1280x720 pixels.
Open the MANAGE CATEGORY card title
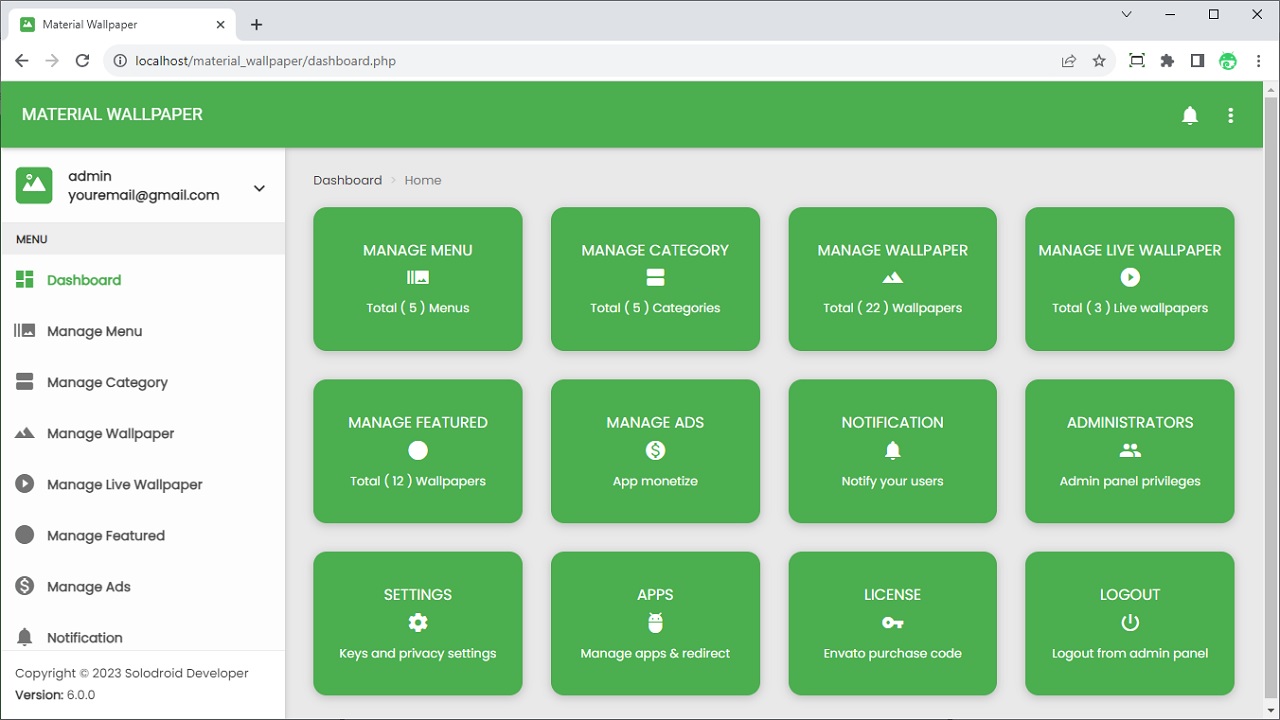[655, 250]
